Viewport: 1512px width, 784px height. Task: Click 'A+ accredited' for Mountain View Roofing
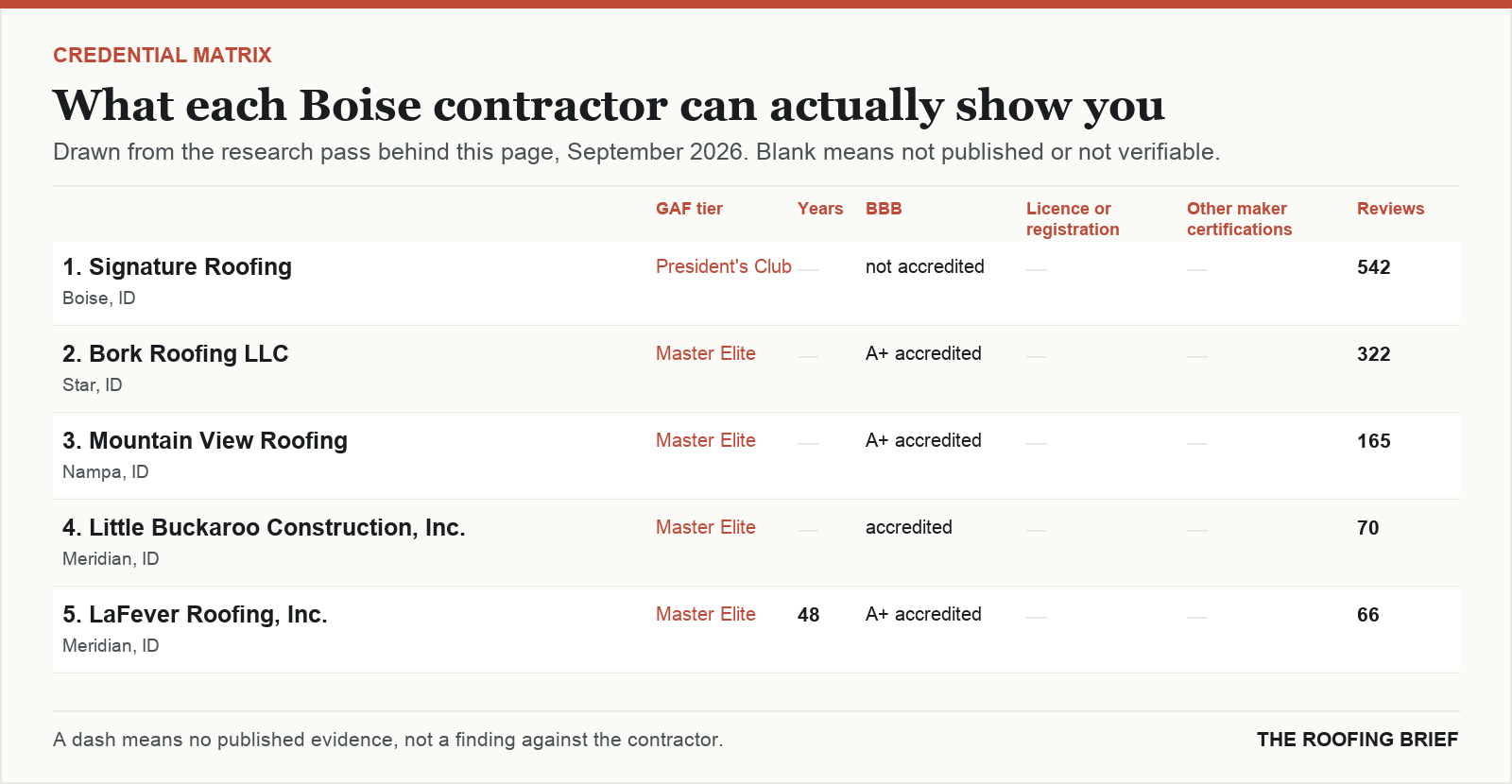coord(923,441)
